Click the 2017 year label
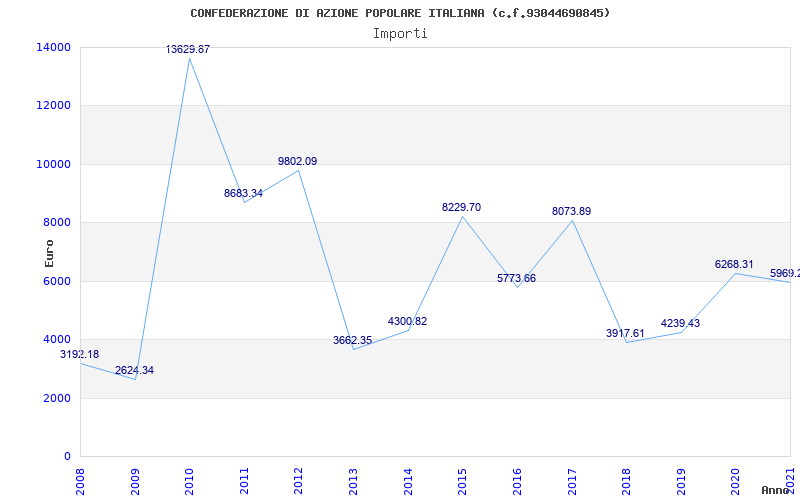 click(x=571, y=481)
